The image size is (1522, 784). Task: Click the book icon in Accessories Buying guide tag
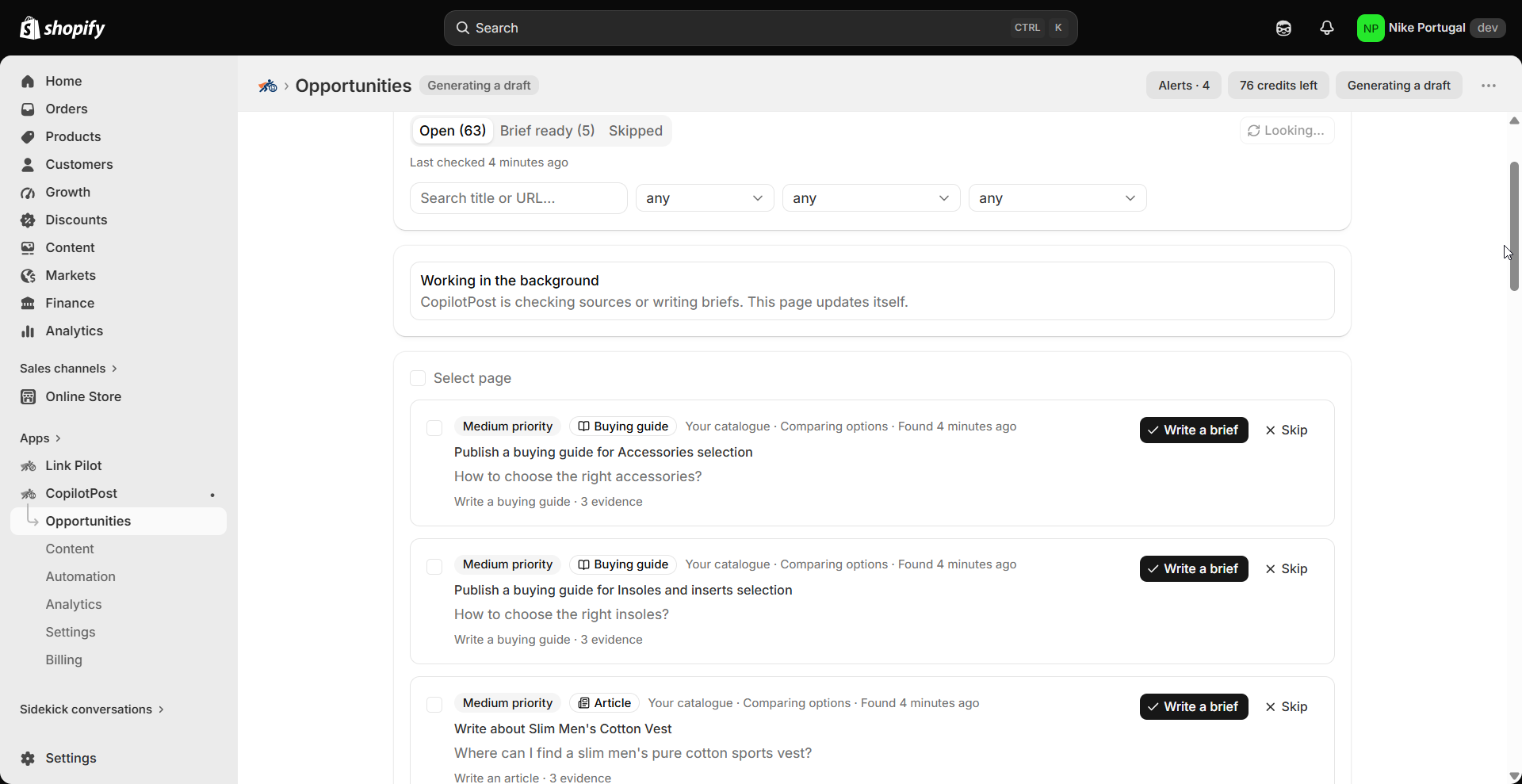pos(583,426)
